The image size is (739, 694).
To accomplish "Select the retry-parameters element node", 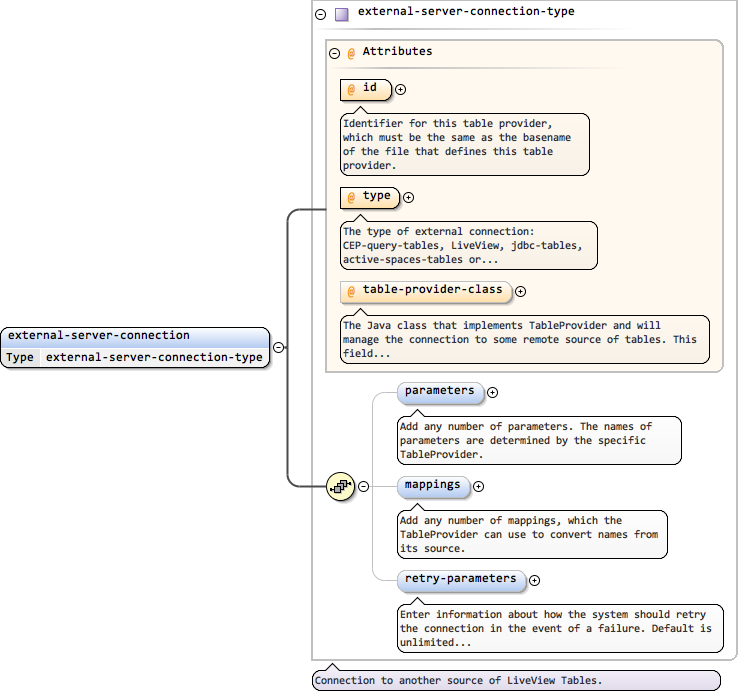I will [460, 579].
